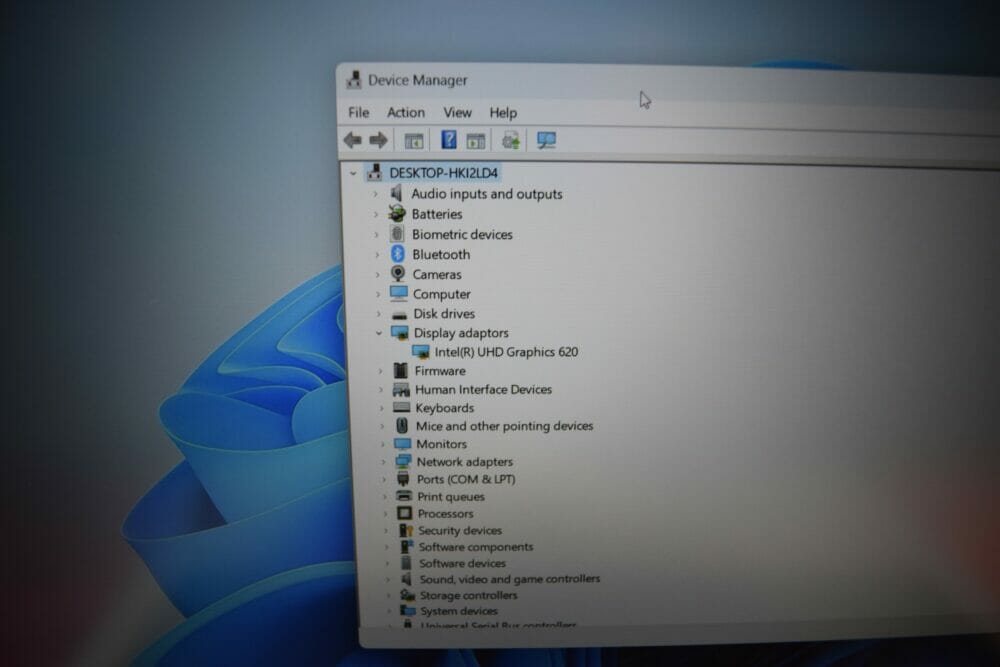
Task: Expand the Network adapters node
Action: (384, 462)
